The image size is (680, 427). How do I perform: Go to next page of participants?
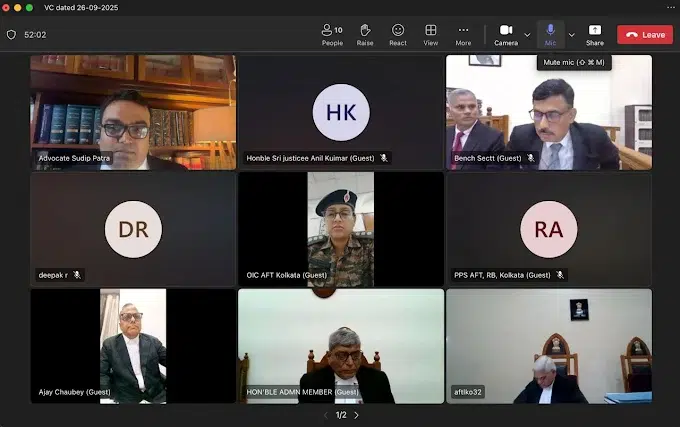point(356,415)
